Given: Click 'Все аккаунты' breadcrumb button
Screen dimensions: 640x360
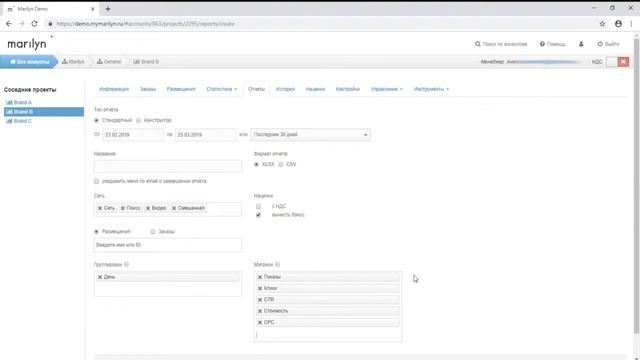Looking at the screenshot, I should click(x=29, y=62).
